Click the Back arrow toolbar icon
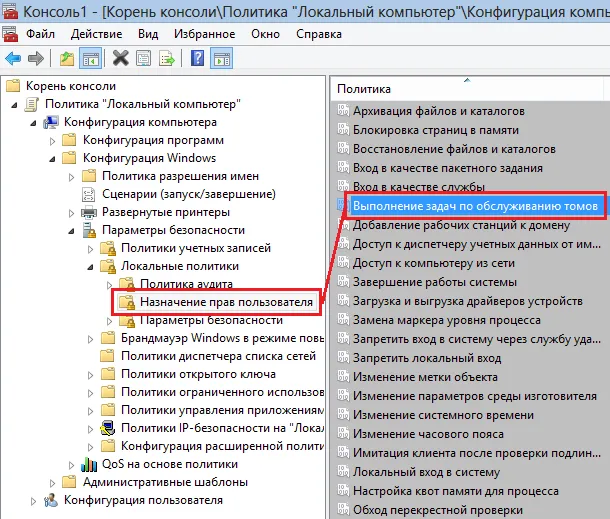610x519 pixels. [x=13, y=59]
